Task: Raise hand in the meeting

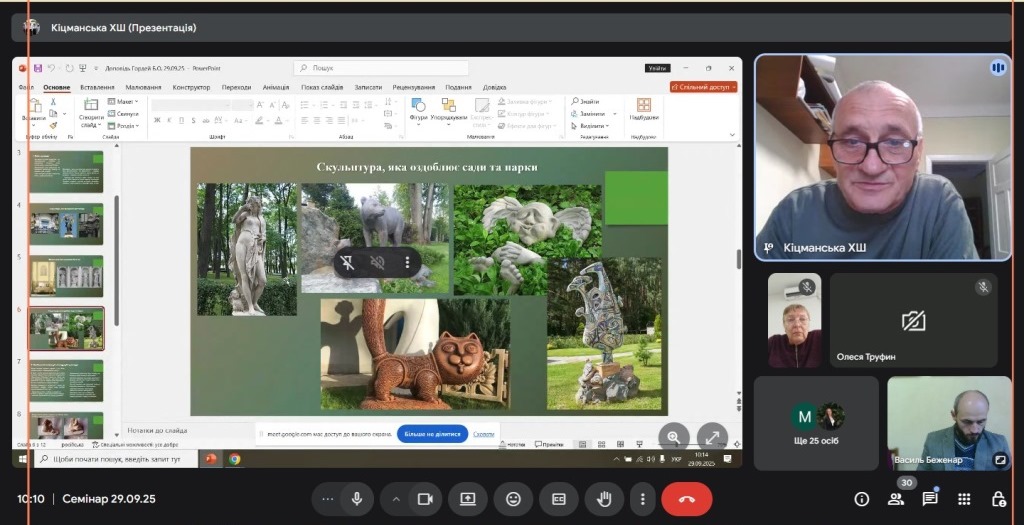Action: click(604, 499)
